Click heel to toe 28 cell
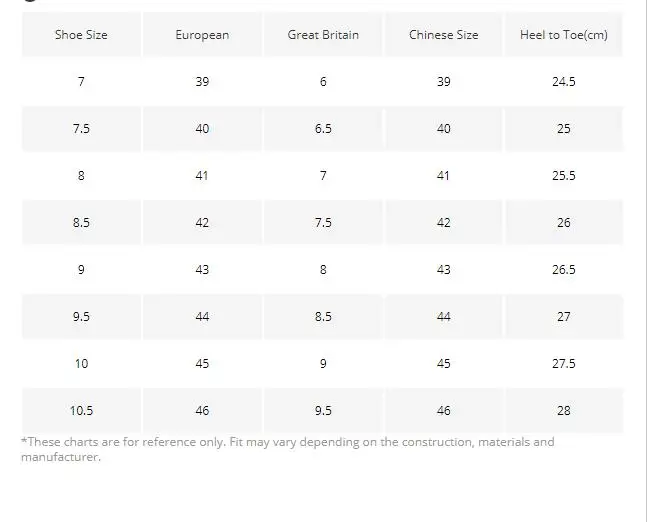 click(x=563, y=411)
